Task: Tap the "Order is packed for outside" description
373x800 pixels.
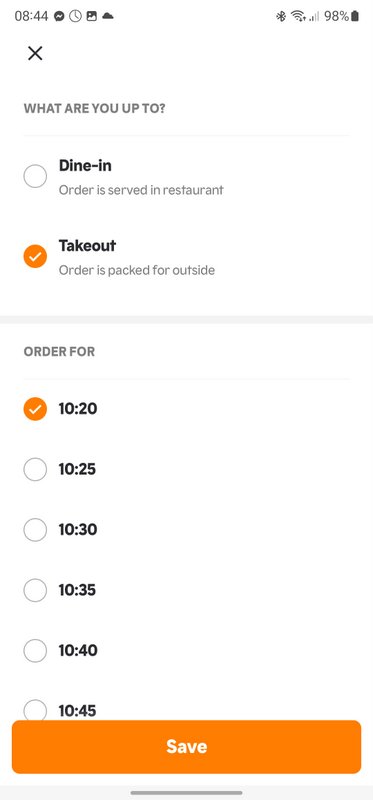Action: pyautogui.click(x=137, y=270)
